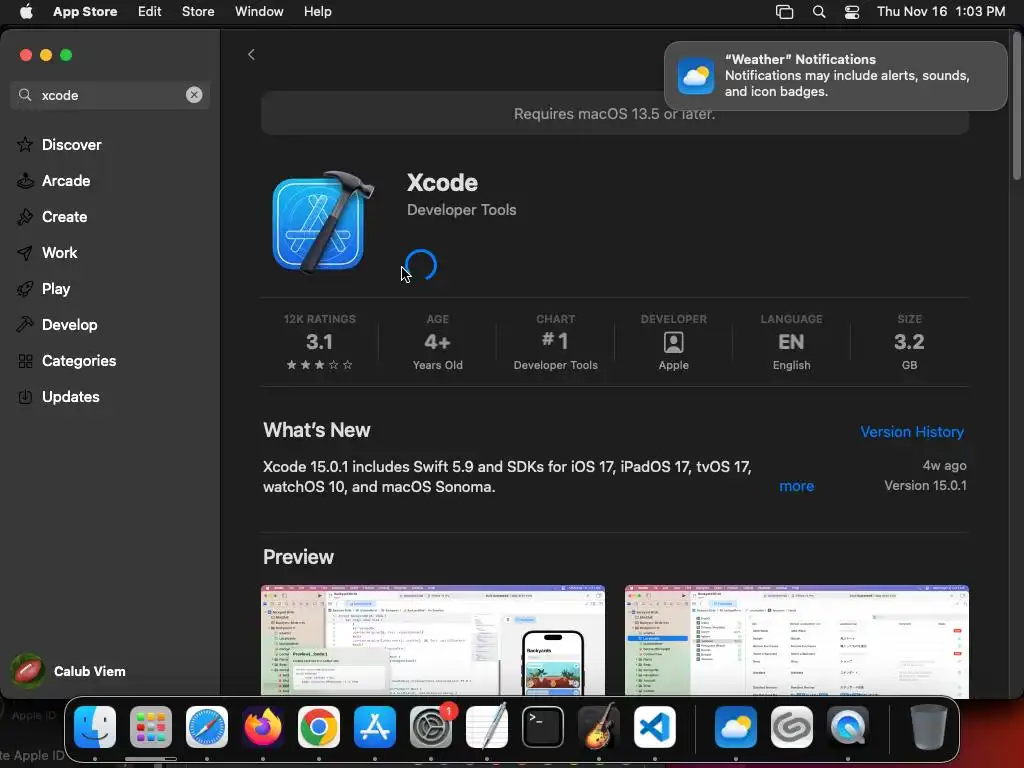Click the Developer Tools category label
Screen dimensions: 1024x768
(462, 210)
